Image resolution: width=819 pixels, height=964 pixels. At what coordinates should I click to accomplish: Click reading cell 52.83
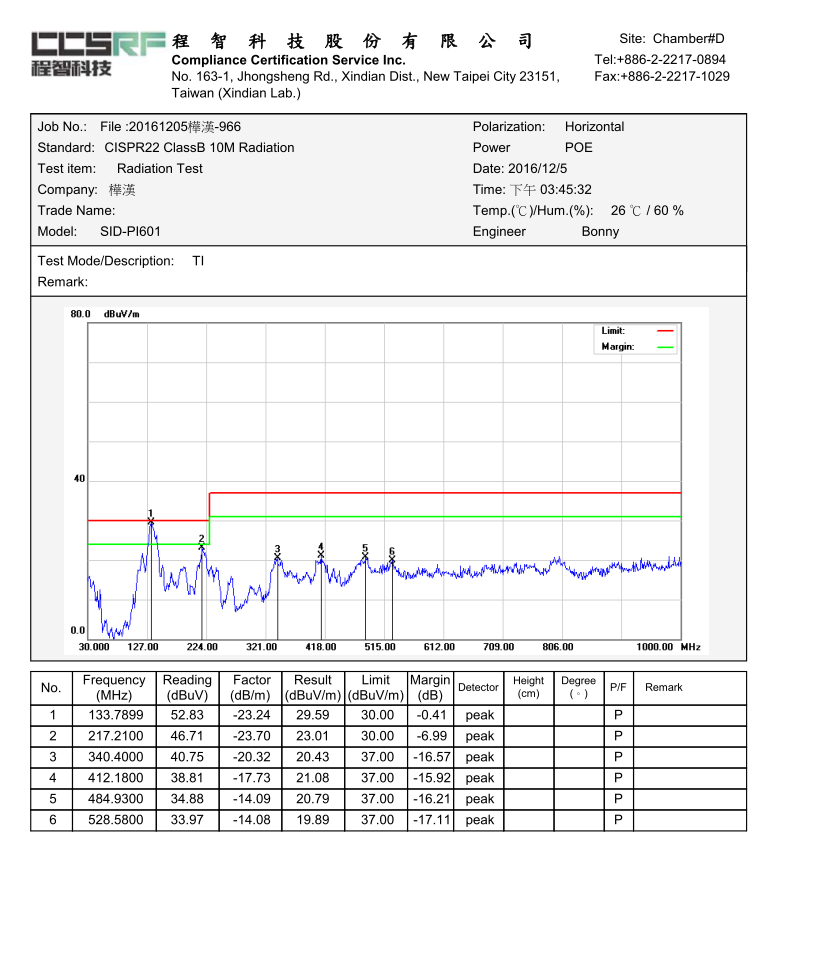click(187, 715)
